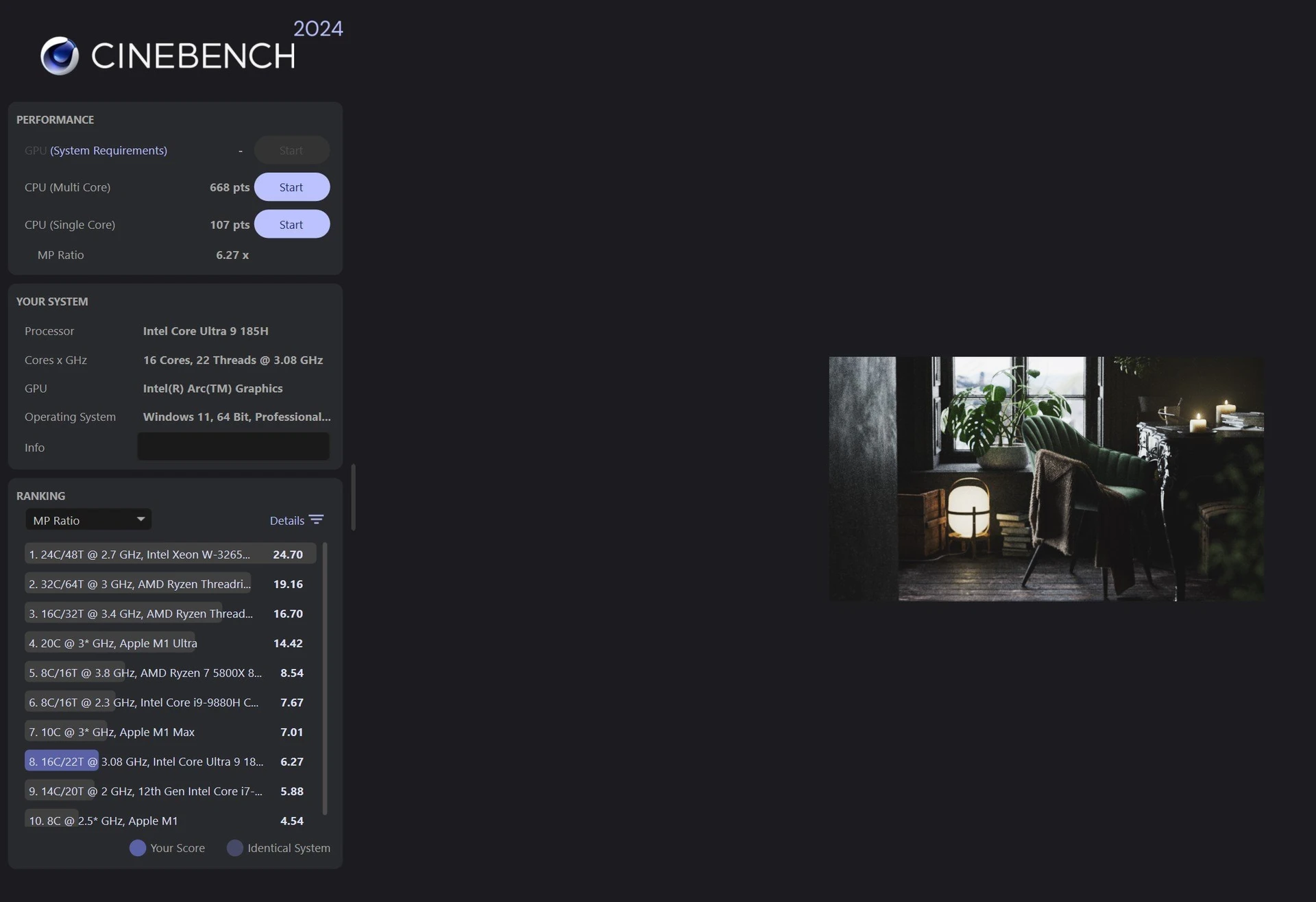The height and width of the screenshot is (902, 1316).
Task: Select the Your Score legend dot
Action: tap(137, 848)
